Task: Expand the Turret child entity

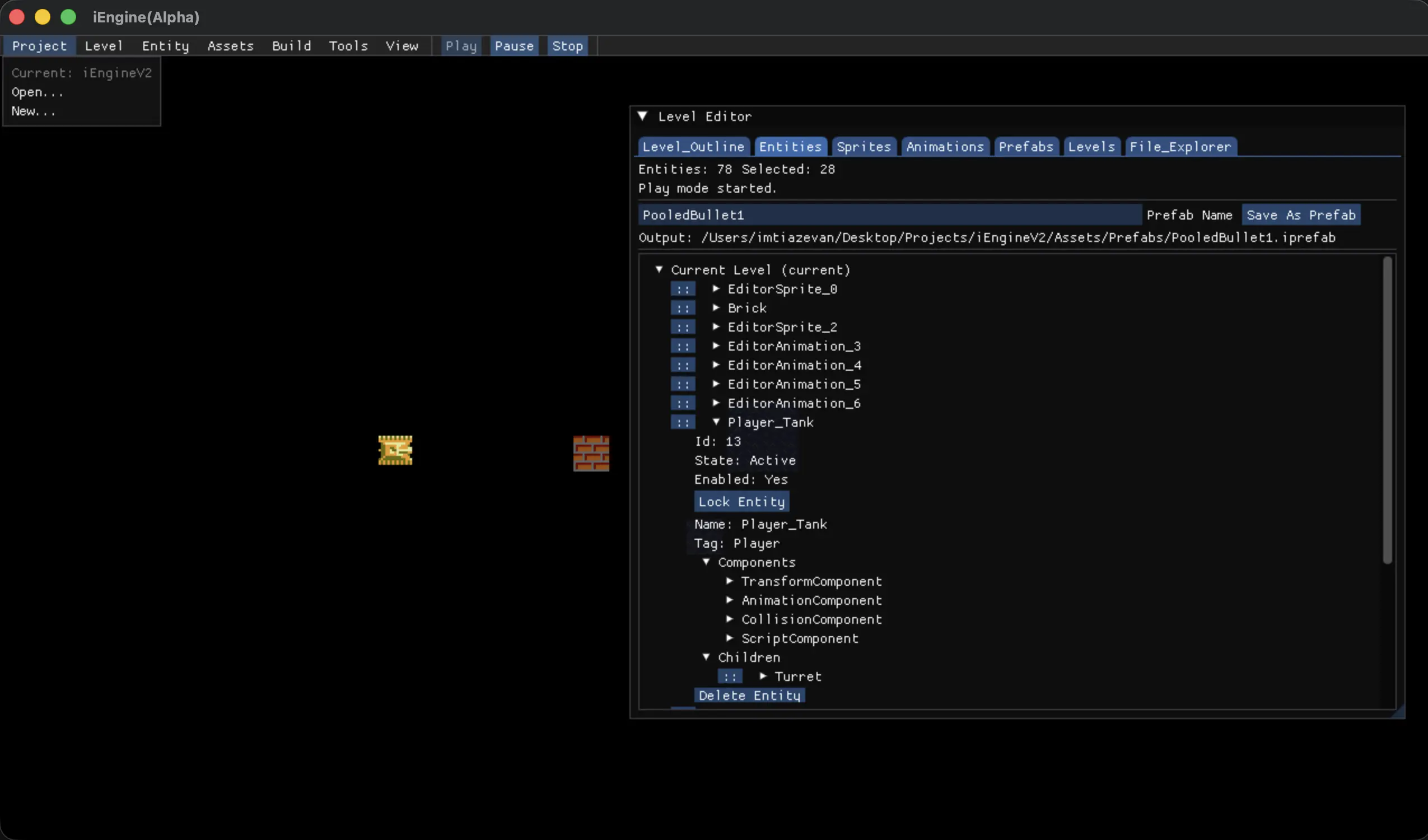Action: [x=763, y=676]
